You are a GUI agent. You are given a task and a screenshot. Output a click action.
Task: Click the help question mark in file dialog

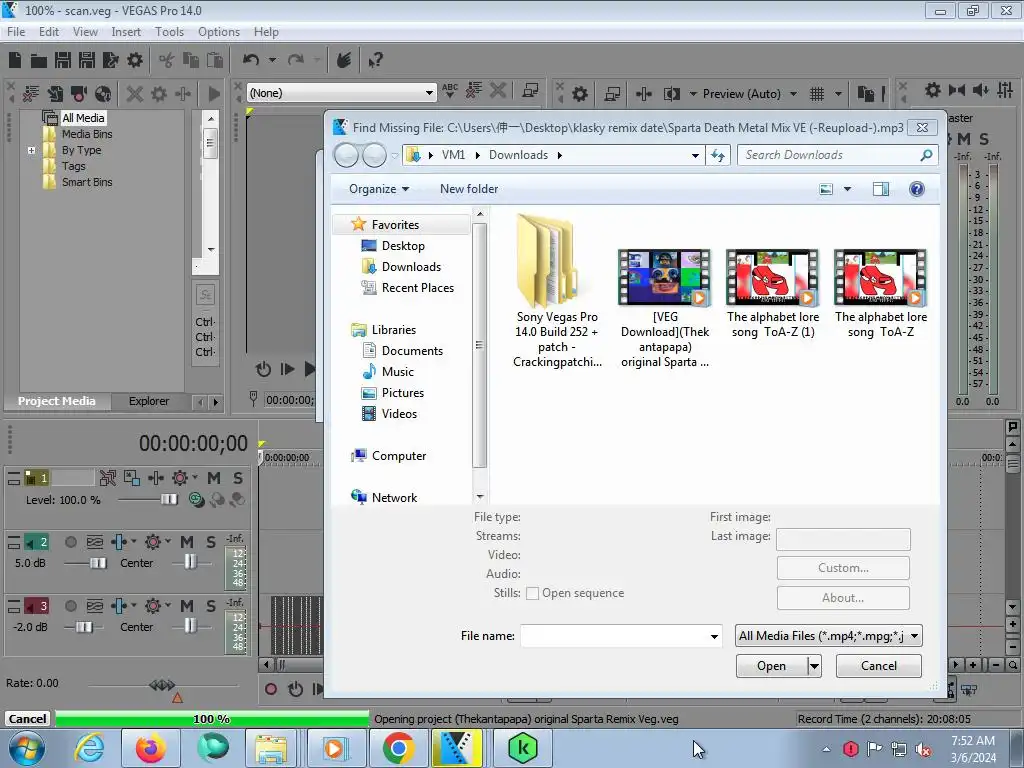917,189
